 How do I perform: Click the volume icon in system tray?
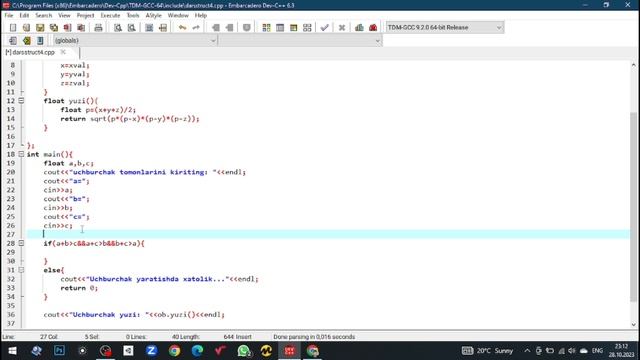571,351
